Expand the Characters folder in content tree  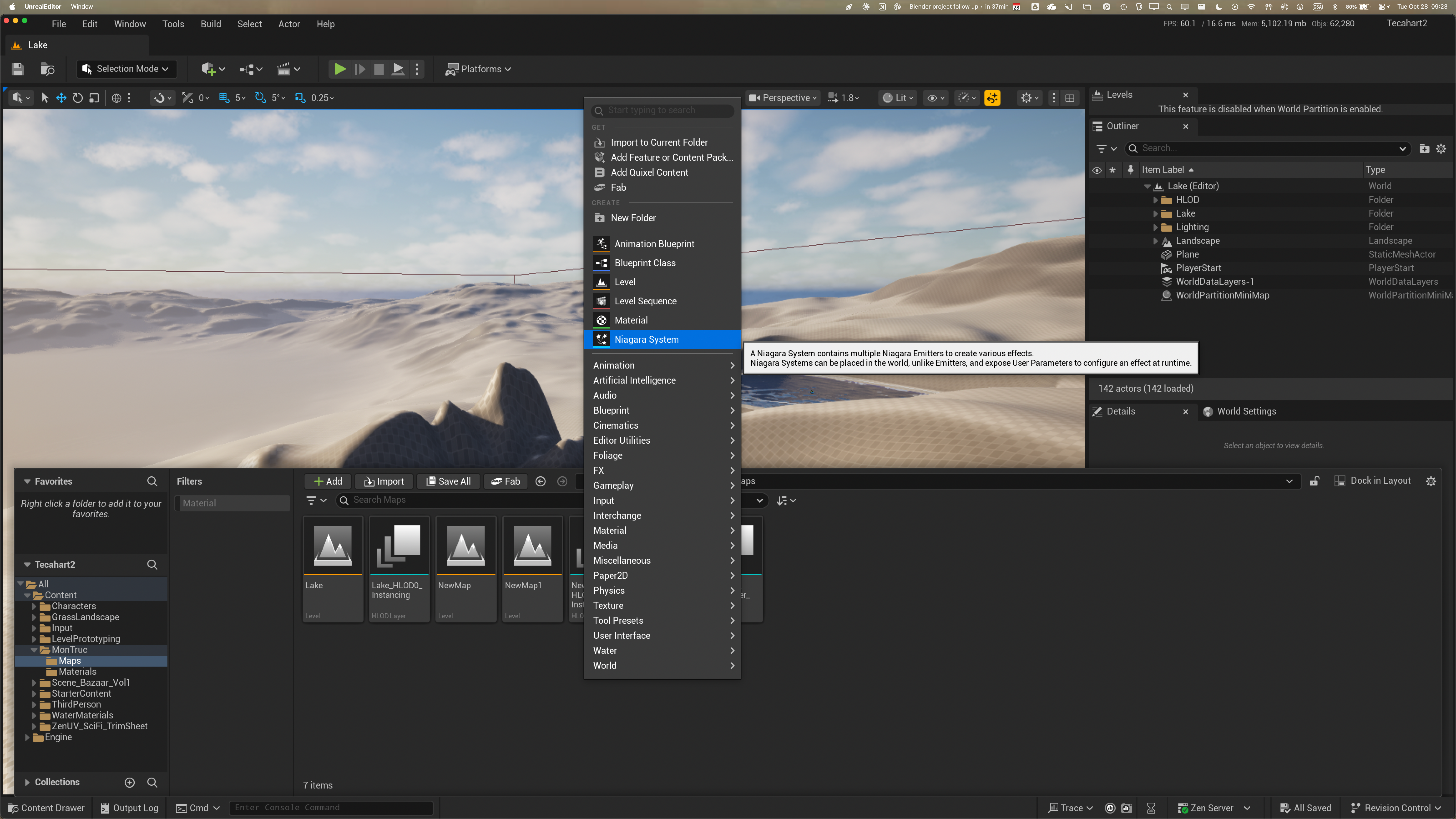click(34, 607)
